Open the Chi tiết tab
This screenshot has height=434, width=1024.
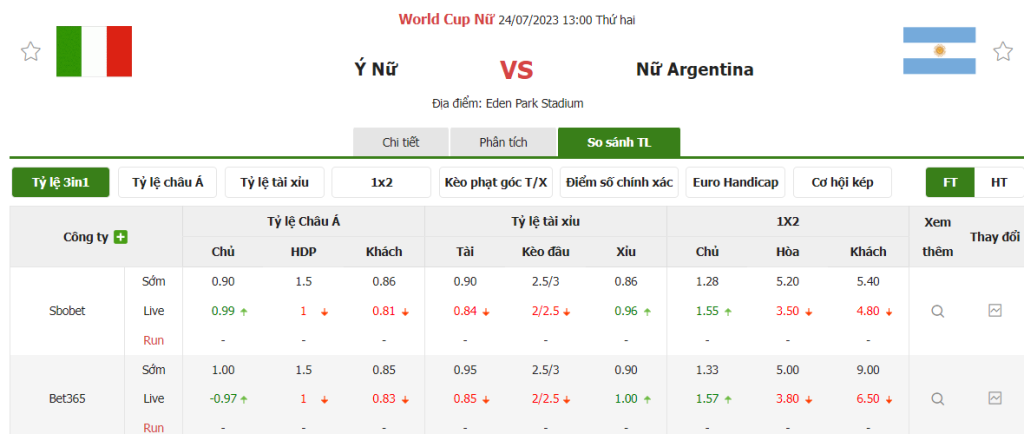click(x=400, y=142)
